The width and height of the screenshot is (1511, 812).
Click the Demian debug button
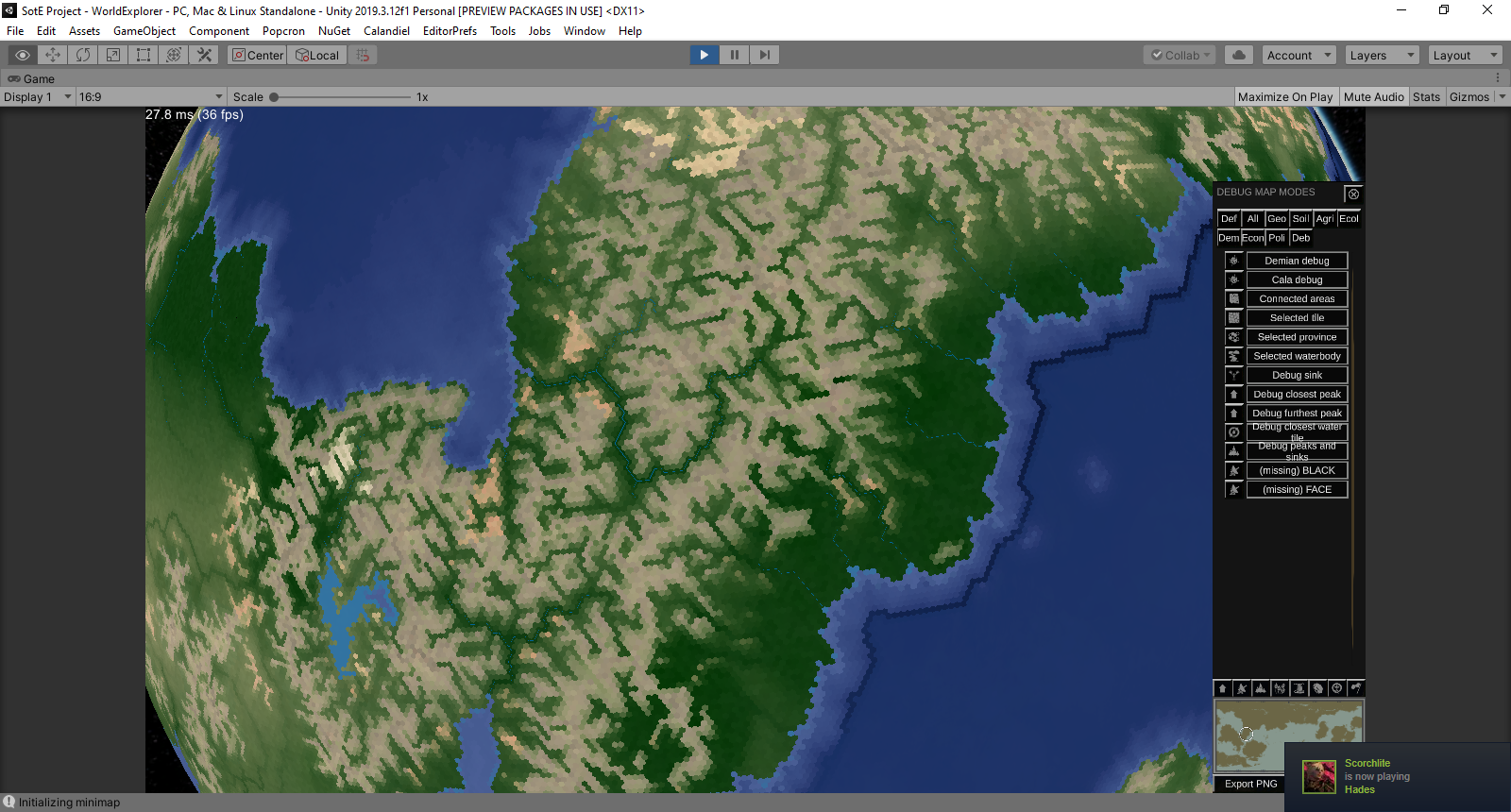[1297, 261]
